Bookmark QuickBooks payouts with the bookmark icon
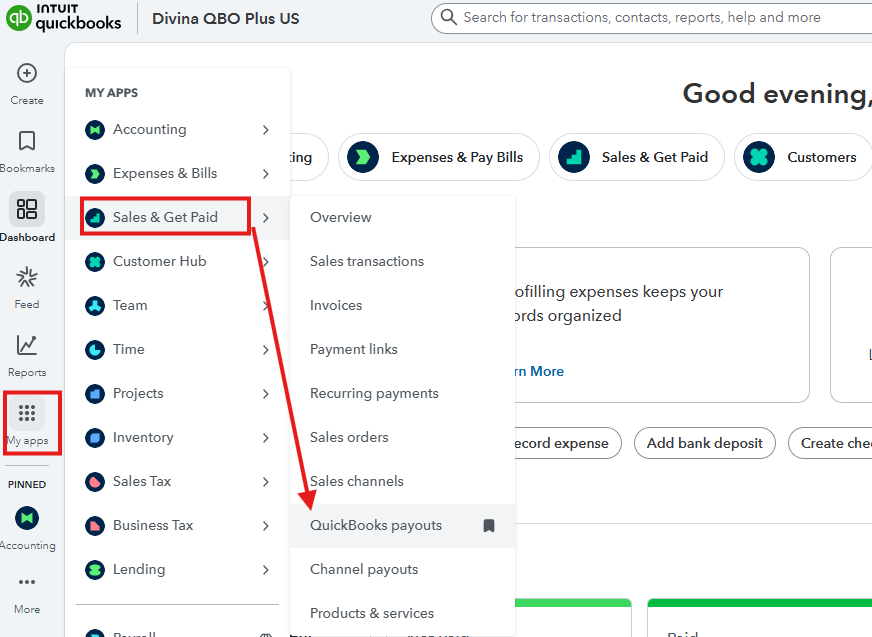Image resolution: width=872 pixels, height=637 pixels. [x=489, y=526]
